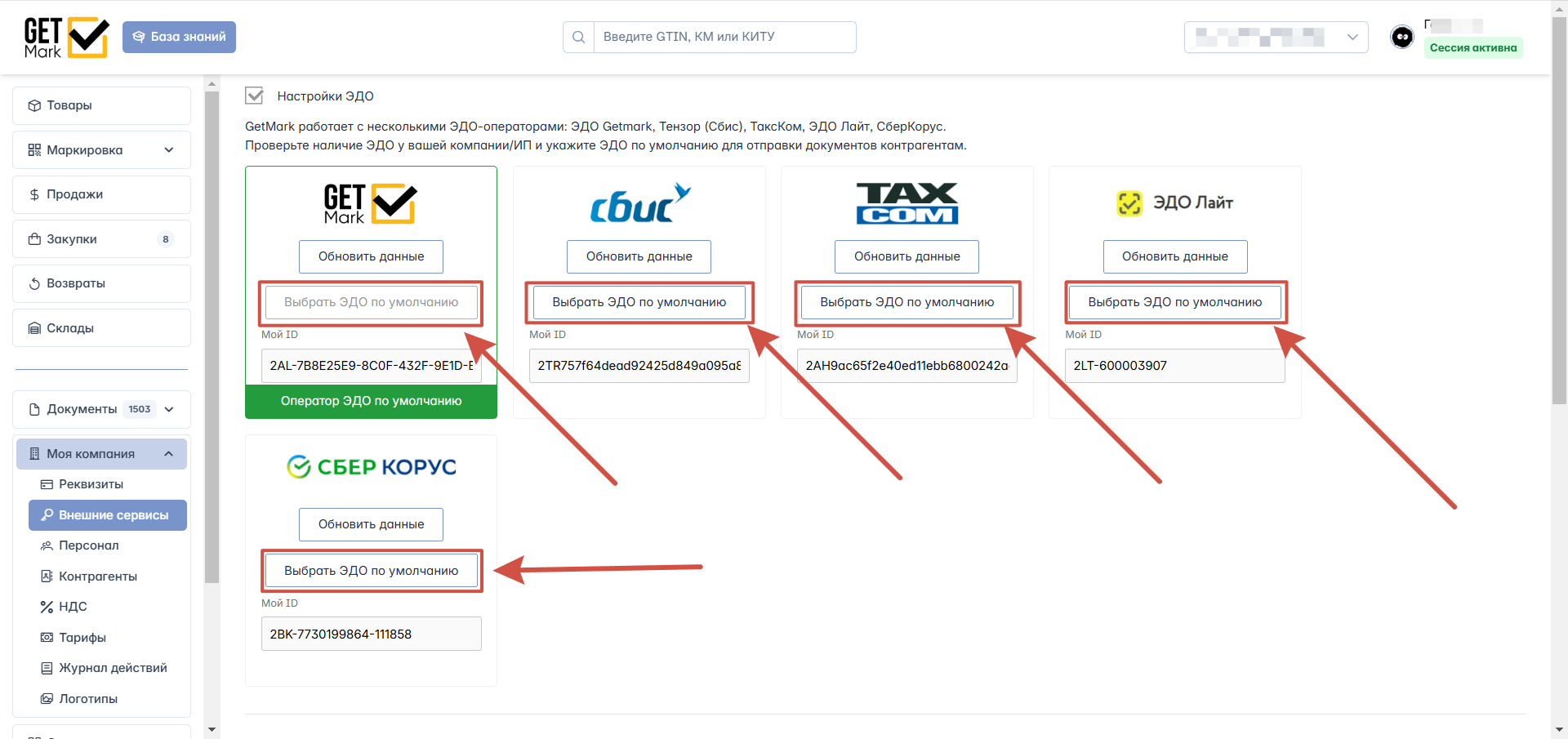Click the Закупки bag icon
The image size is (1568, 739).
34,238
